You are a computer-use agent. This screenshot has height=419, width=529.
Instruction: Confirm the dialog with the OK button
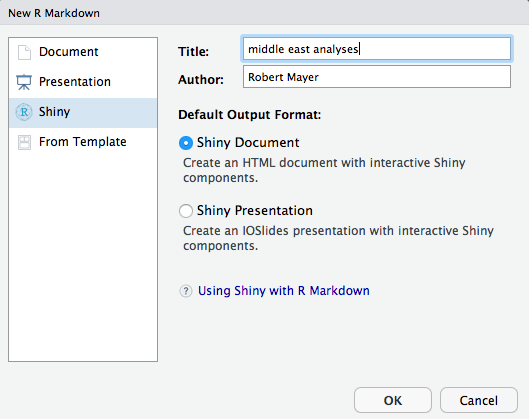point(393,400)
